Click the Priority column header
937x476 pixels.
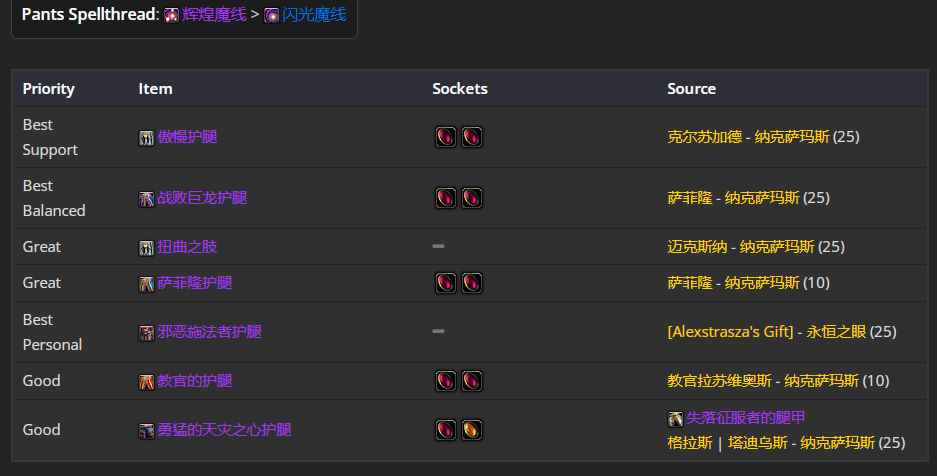[x=48, y=89]
